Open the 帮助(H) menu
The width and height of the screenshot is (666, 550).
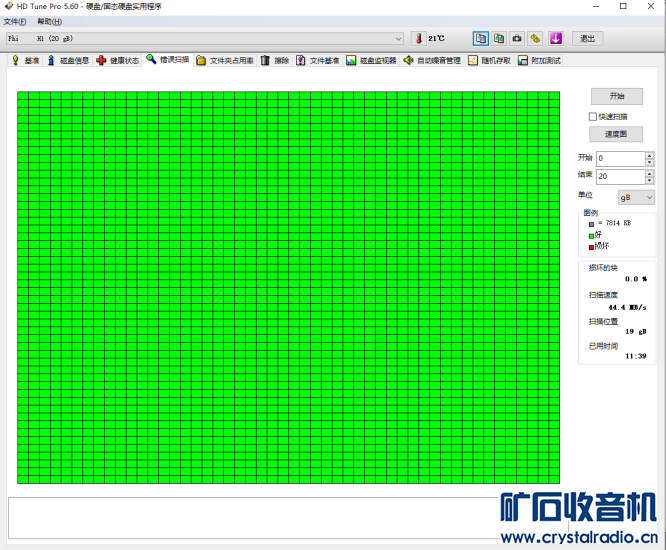pyautogui.click(x=49, y=22)
